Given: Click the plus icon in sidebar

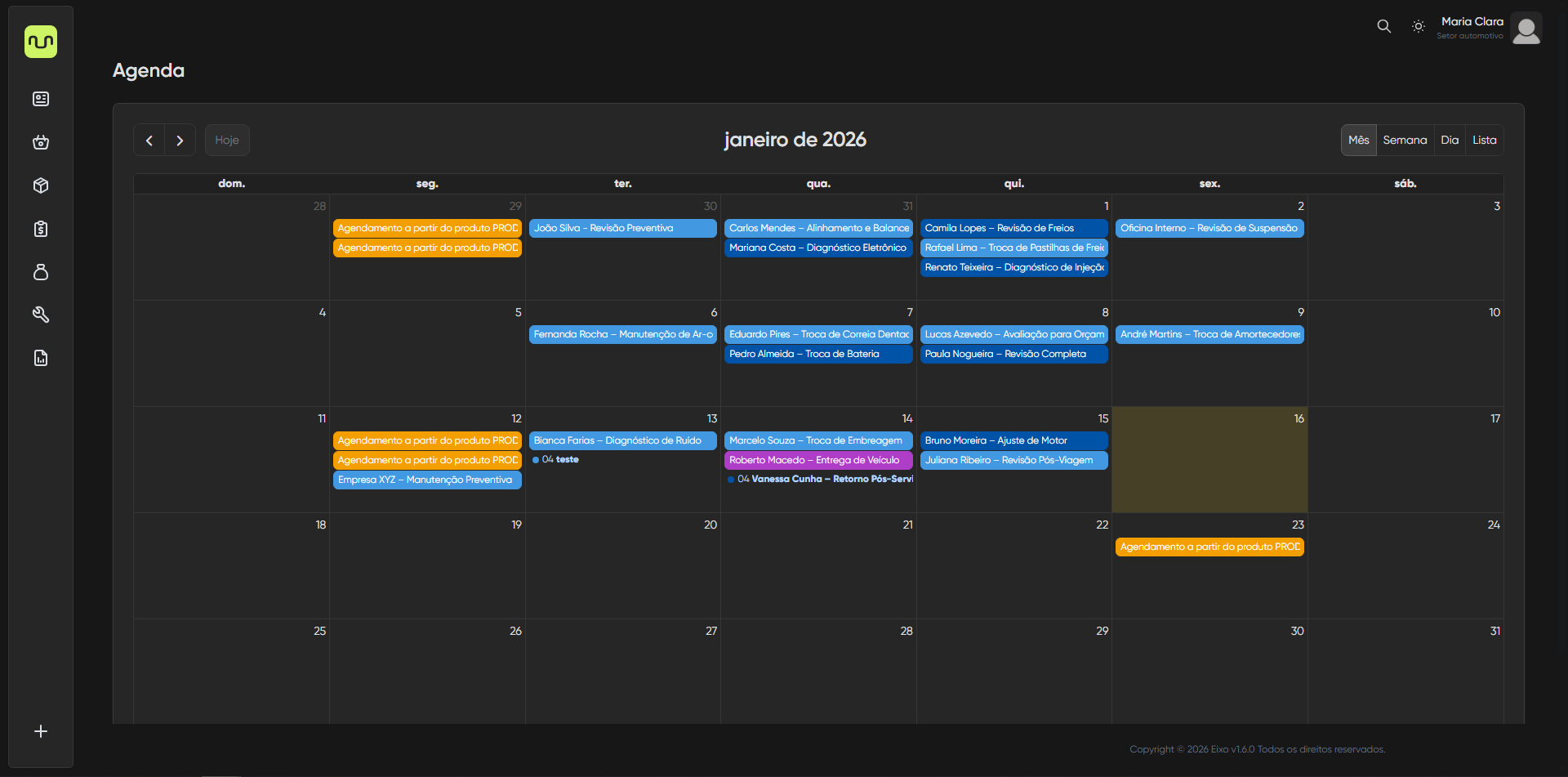Looking at the screenshot, I should pyautogui.click(x=41, y=731).
